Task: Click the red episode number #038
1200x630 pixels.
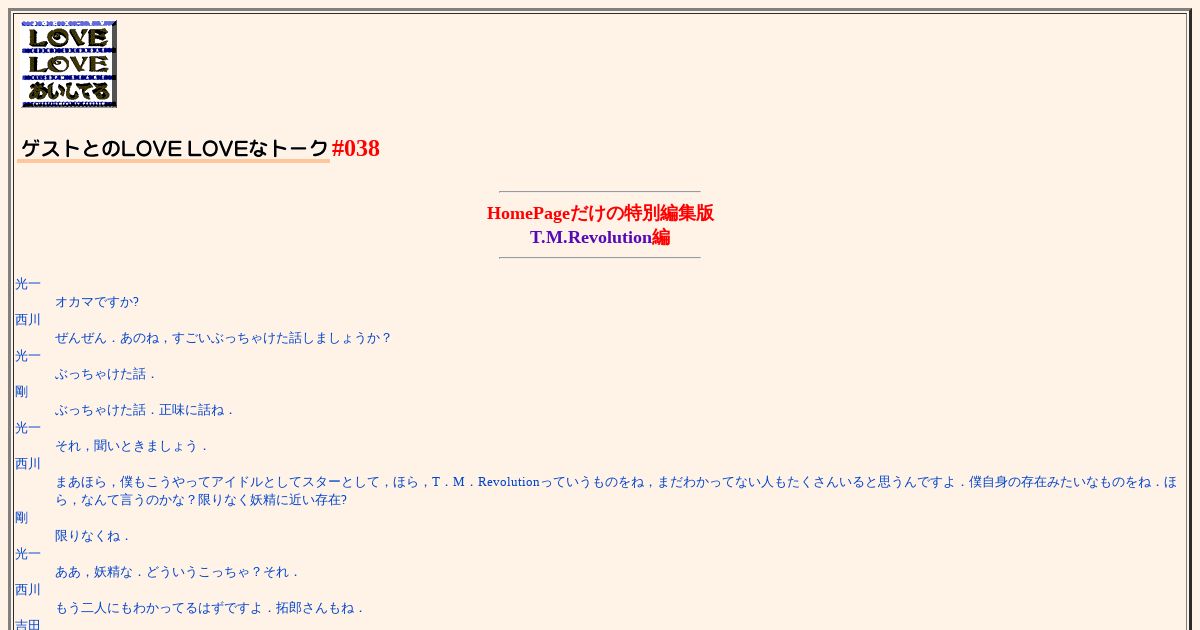Action: tap(356, 148)
